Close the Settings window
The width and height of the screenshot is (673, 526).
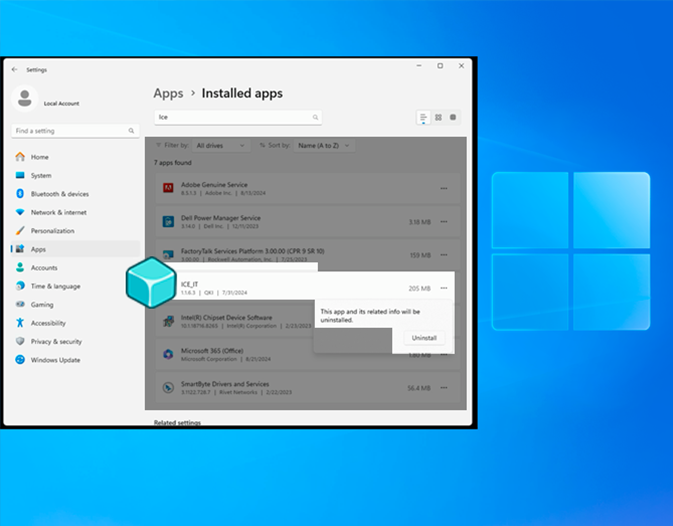461,66
